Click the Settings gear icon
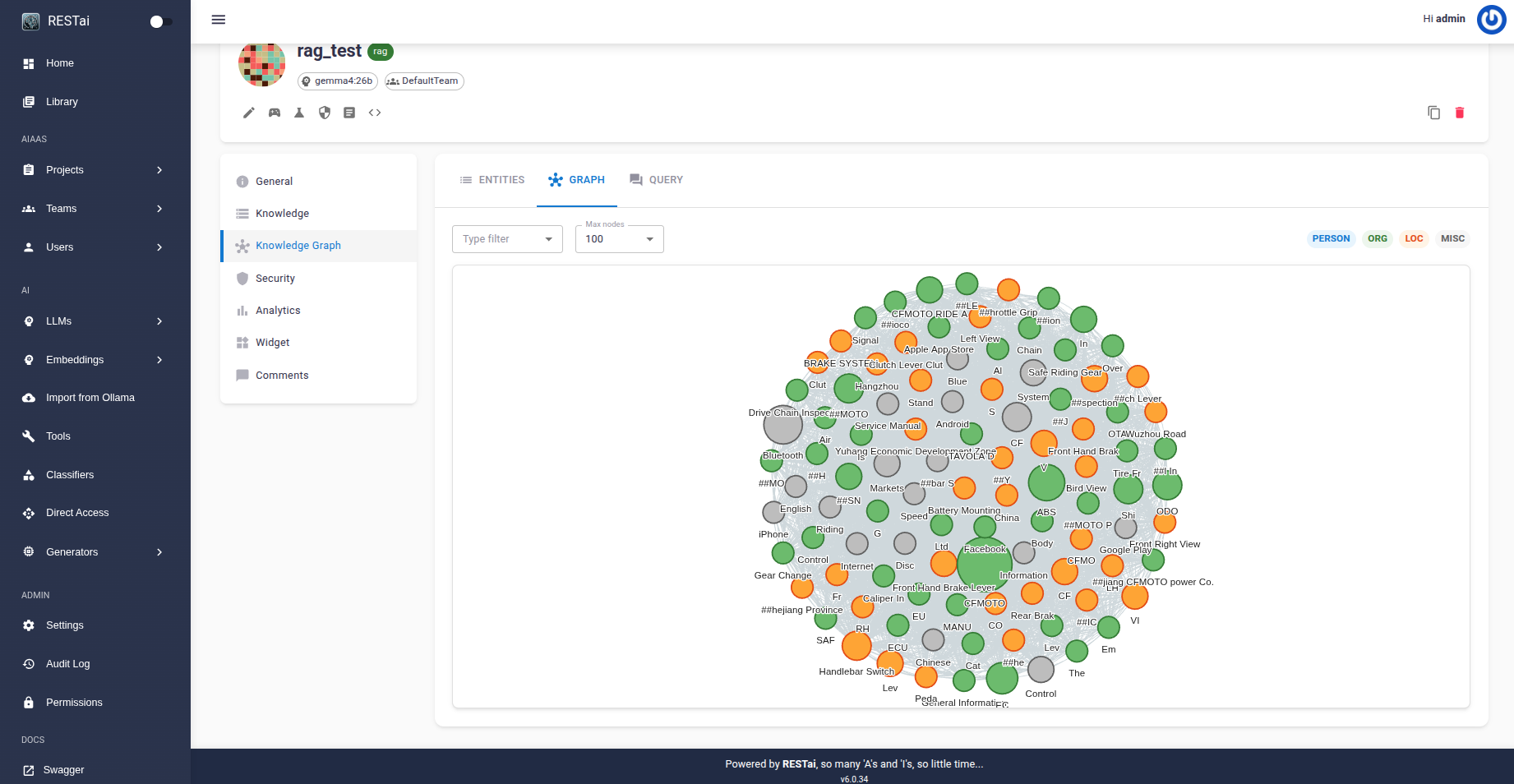 tap(29, 625)
